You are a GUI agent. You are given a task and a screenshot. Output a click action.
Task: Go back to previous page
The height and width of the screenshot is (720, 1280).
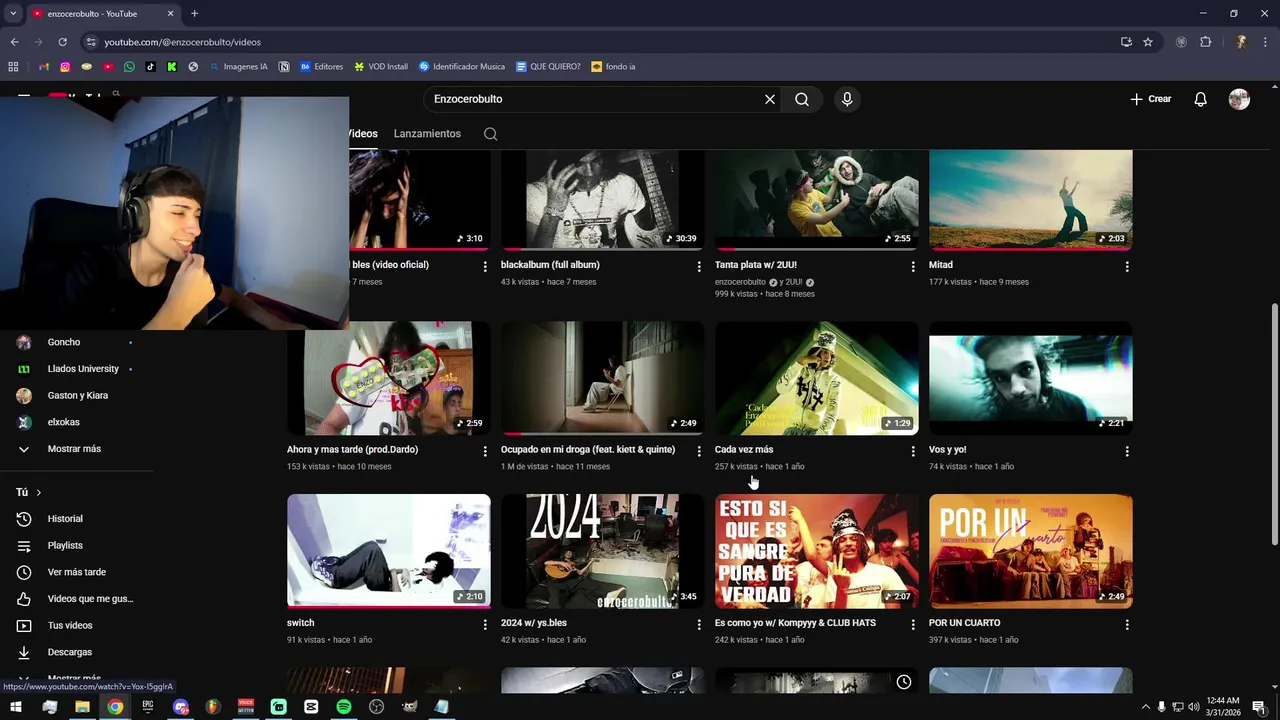click(14, 42)
